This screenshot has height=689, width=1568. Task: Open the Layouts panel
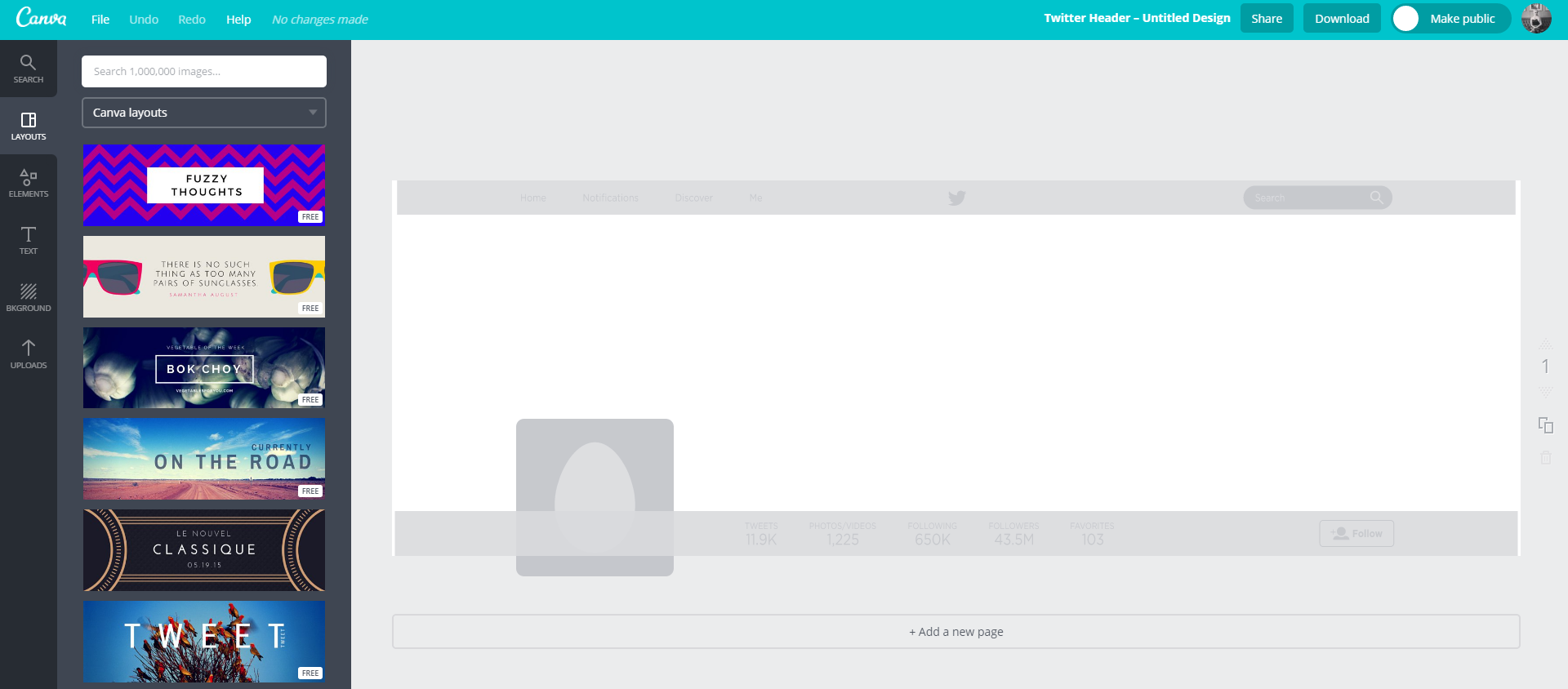tap(29, 126)
